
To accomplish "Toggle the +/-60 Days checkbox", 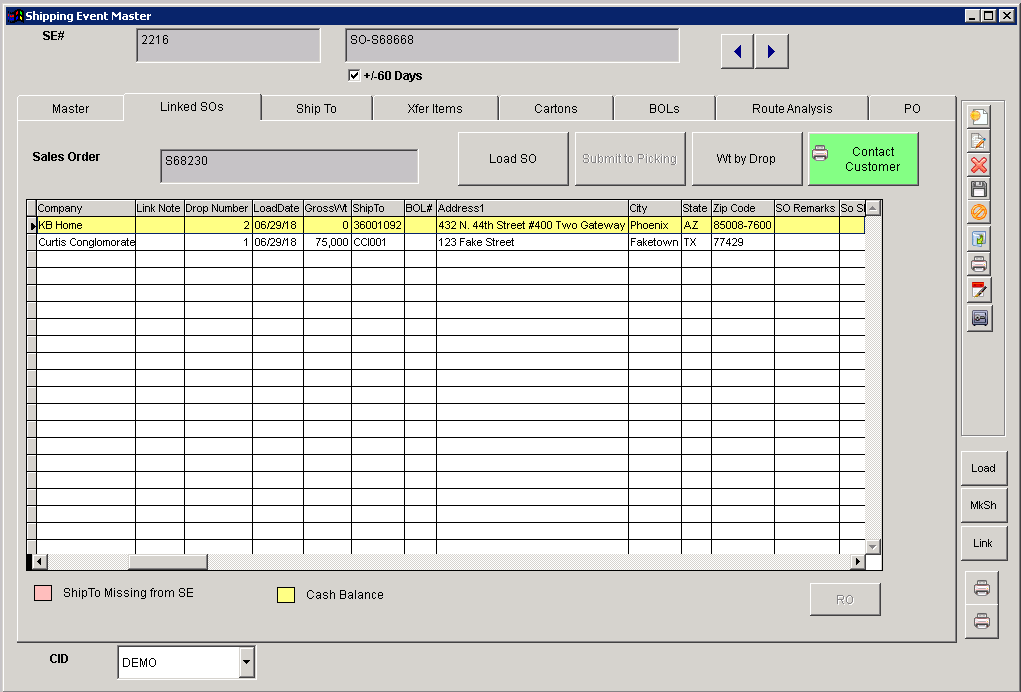I will pyautogui.click(x=354, y=76).
